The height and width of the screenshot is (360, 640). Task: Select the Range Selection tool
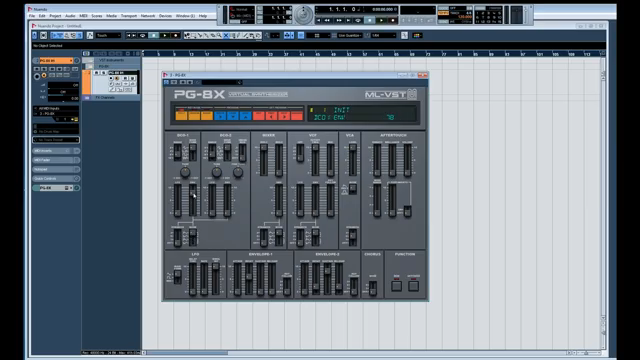(193, 36)
